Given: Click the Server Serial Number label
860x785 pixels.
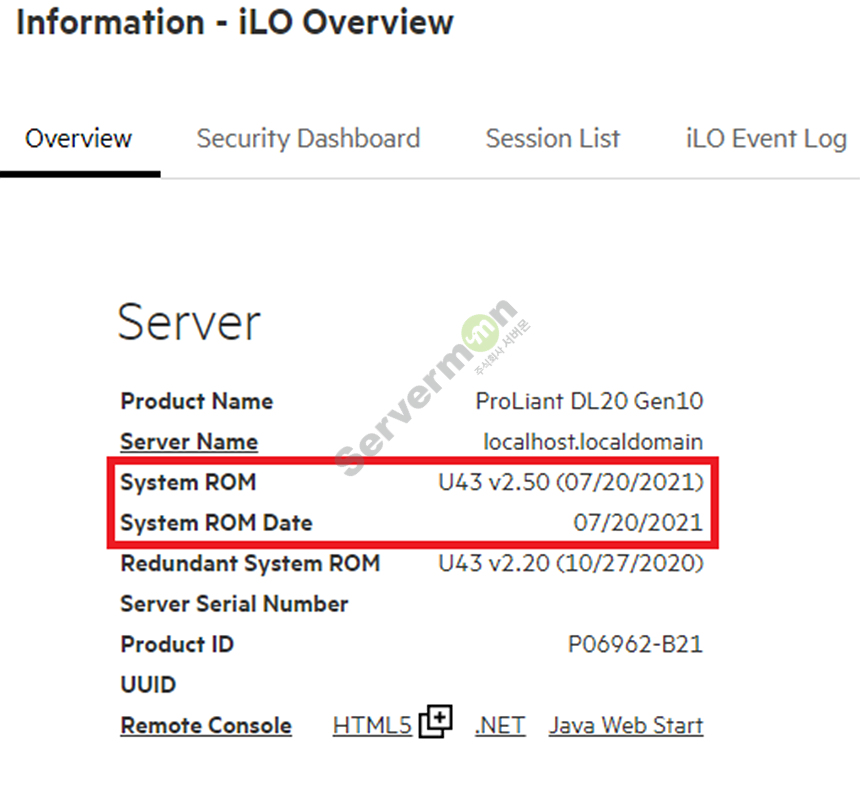Looking at the screenshot, I should (x=234, y=604).
